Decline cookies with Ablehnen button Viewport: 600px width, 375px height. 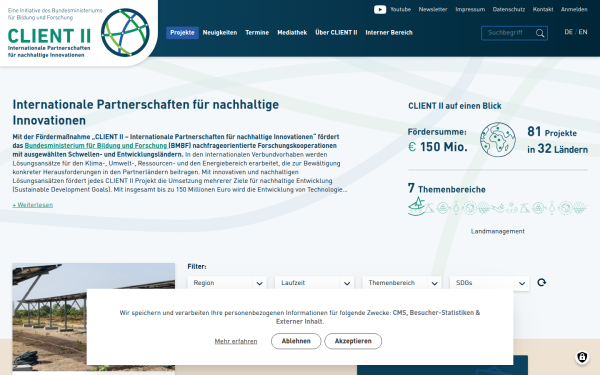(296, 341)
